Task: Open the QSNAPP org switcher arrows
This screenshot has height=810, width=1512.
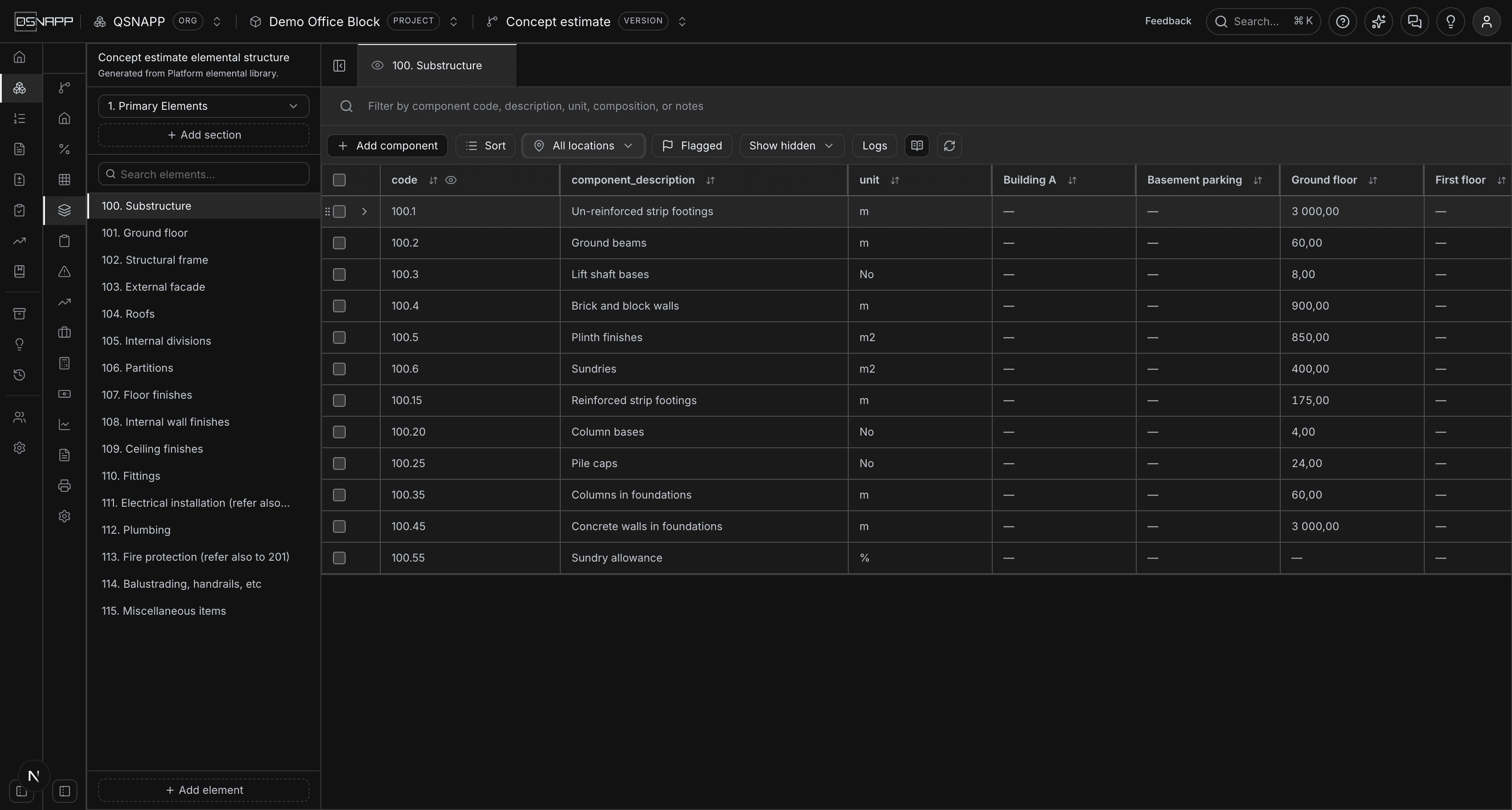Action: [x=216, y=22]
